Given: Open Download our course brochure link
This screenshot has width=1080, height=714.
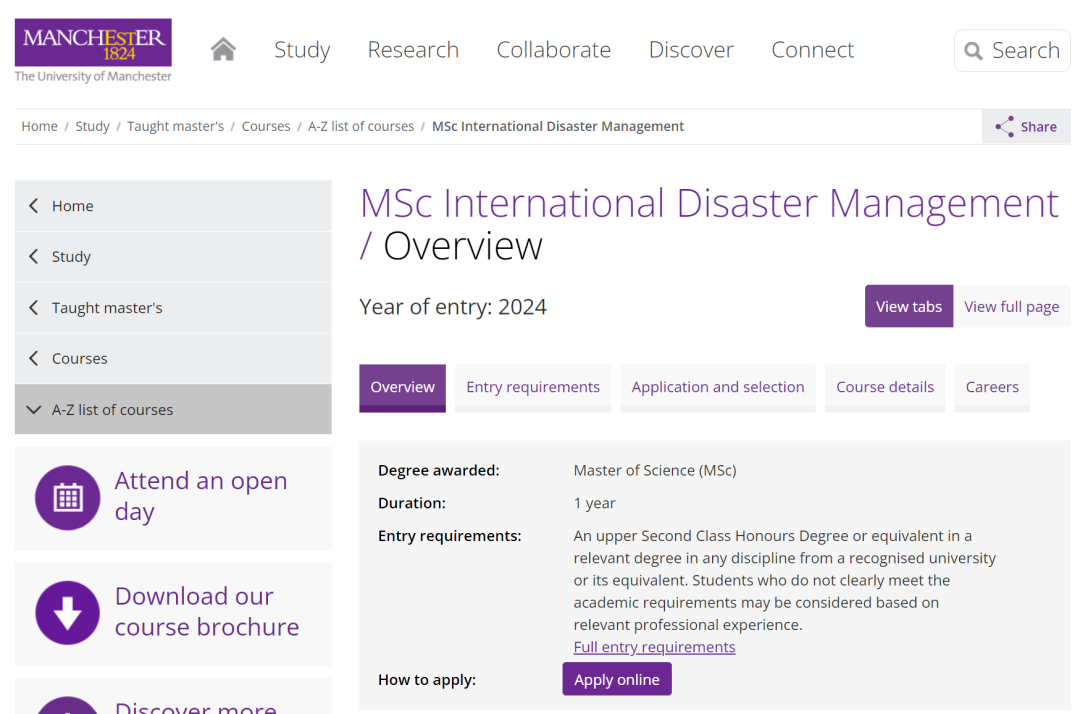Looking at the screenshot, I should click(207, 611).
